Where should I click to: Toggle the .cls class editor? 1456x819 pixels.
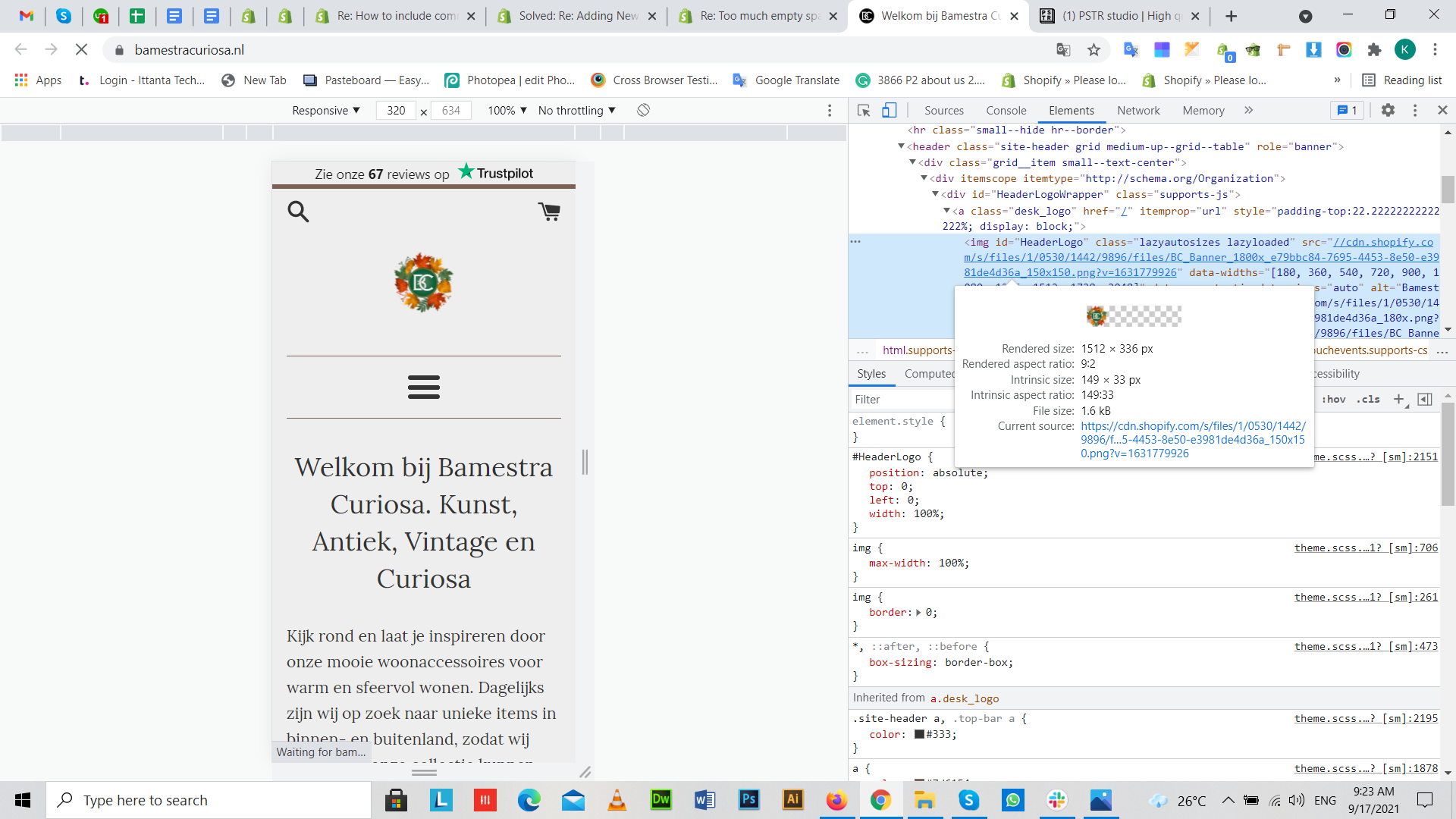1369,400
